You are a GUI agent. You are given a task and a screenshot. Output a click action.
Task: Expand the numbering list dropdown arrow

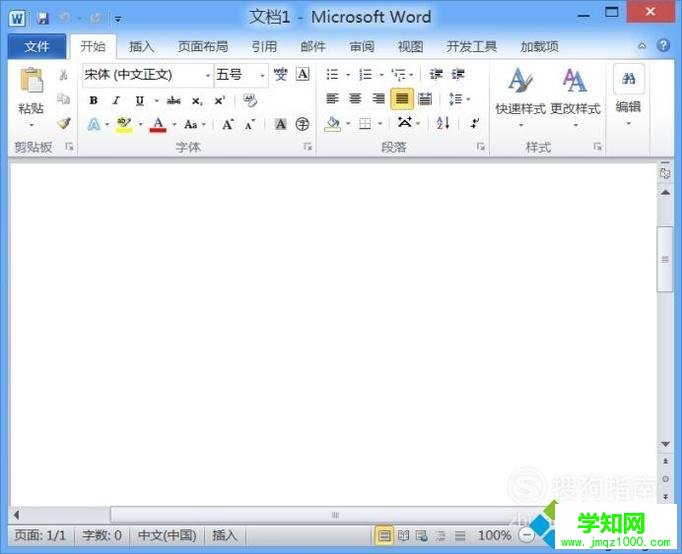pos(382,75)
